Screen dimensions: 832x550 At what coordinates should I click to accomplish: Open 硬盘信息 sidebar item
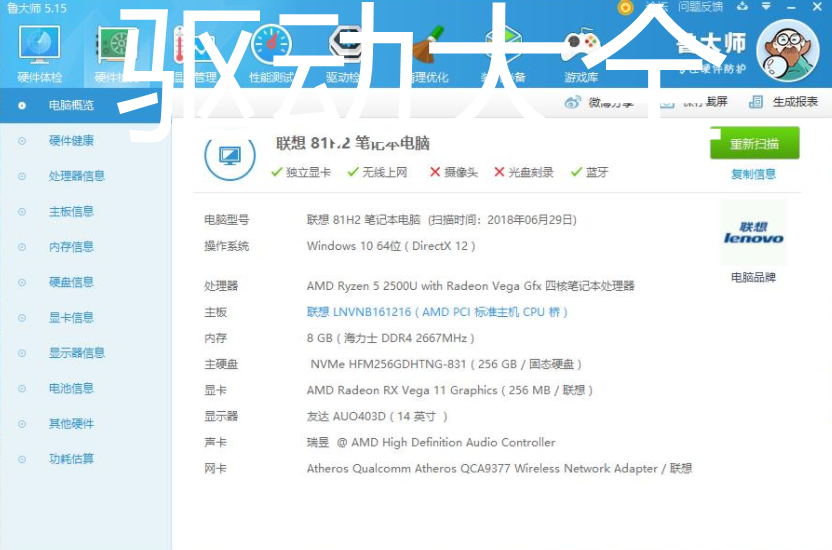point(71,282)
